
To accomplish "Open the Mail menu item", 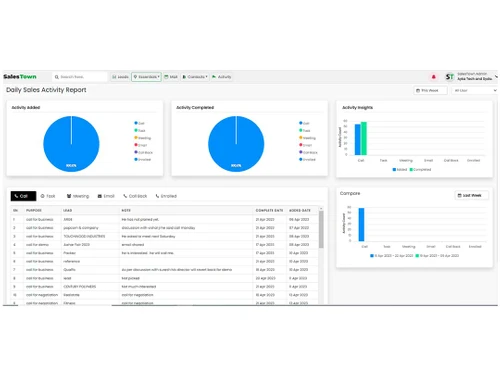I will [x=171, y=77].
